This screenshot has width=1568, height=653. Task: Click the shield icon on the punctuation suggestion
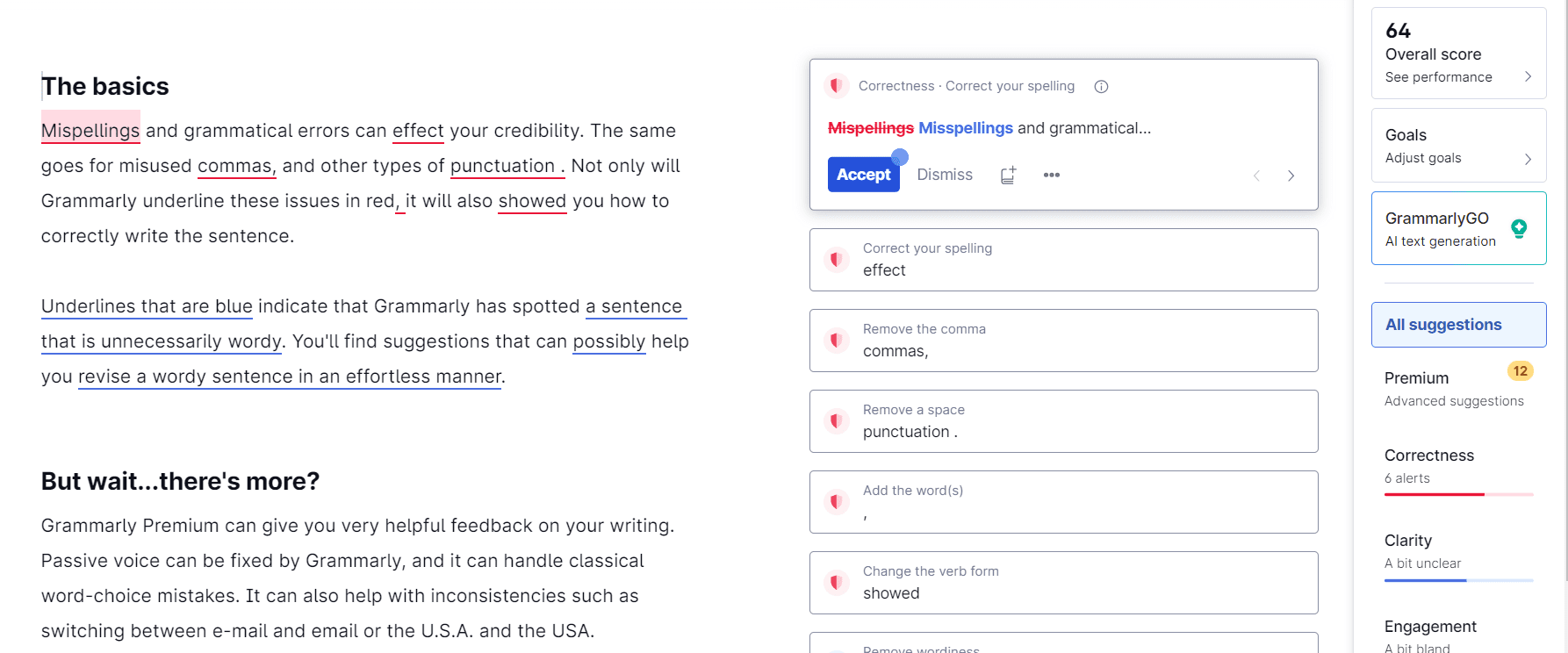coord(836,421)
